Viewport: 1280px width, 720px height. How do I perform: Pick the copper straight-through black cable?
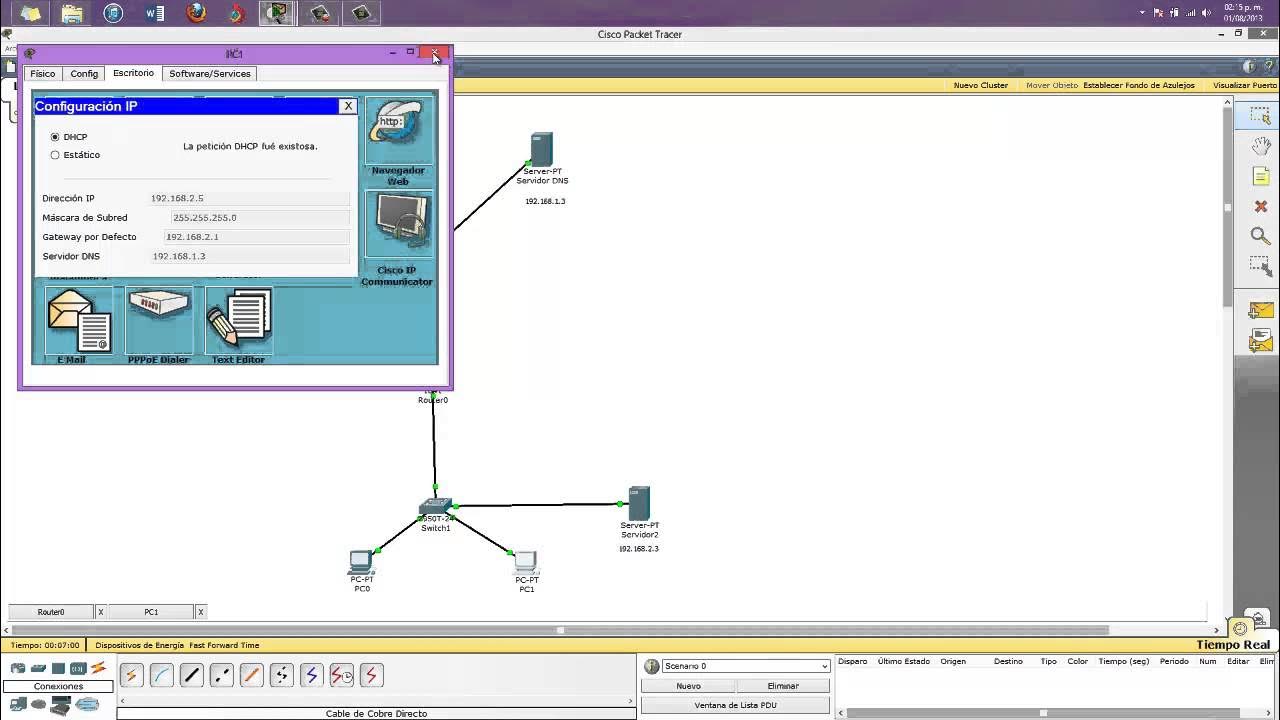[x=191, y=676]
